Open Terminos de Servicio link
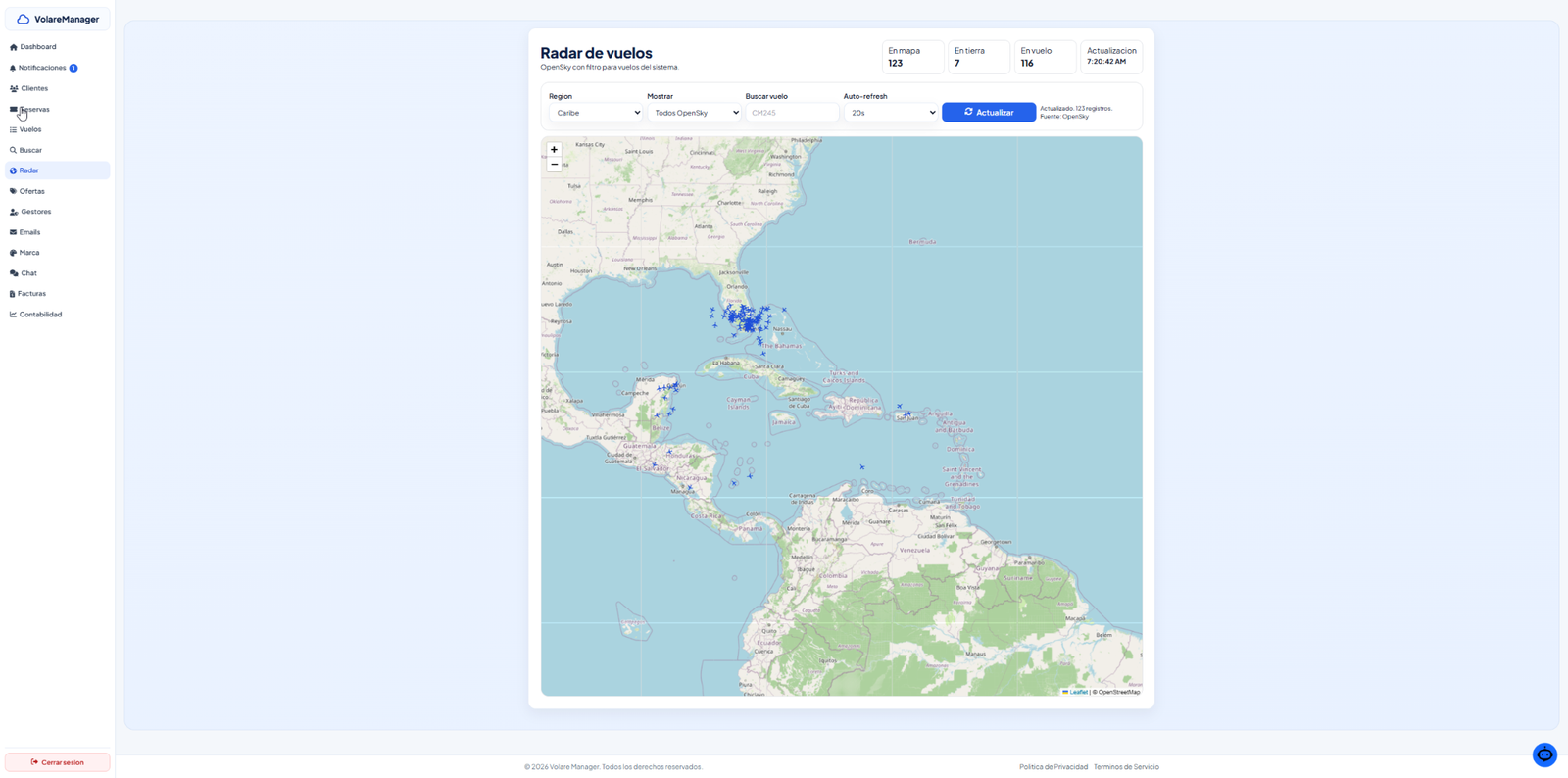 tap(1126, 767)
